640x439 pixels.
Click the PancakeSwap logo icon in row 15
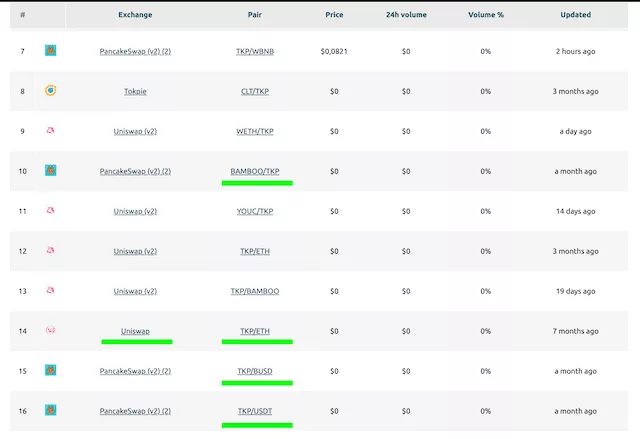(51, 370)
